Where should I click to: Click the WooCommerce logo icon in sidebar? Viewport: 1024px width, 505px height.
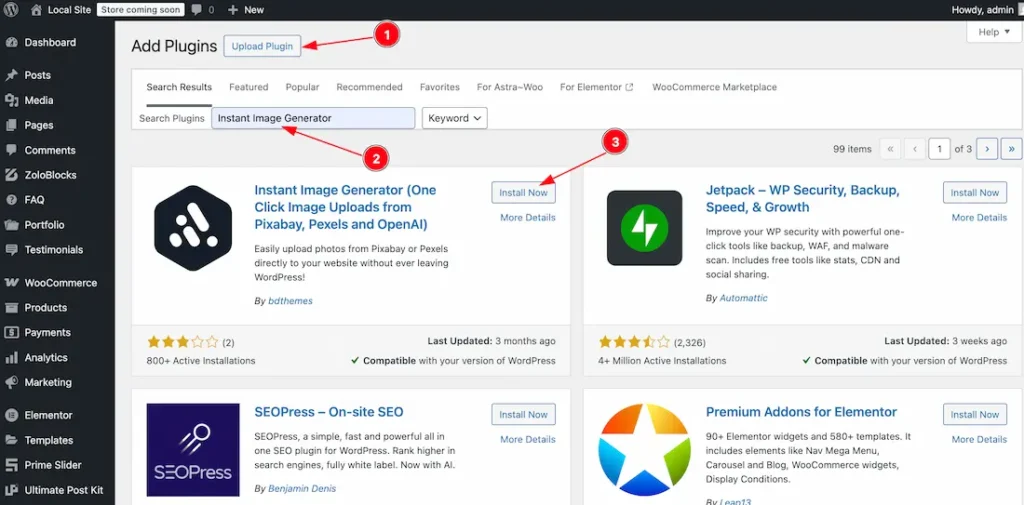tap(11, 283)
